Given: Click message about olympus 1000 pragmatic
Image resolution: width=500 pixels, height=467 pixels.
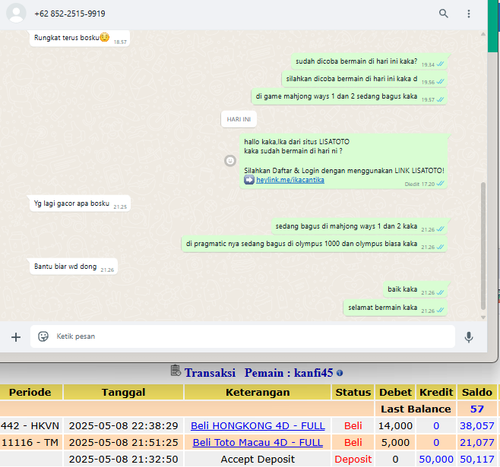Looking at the screenshot, I should (x=314, y=244).
